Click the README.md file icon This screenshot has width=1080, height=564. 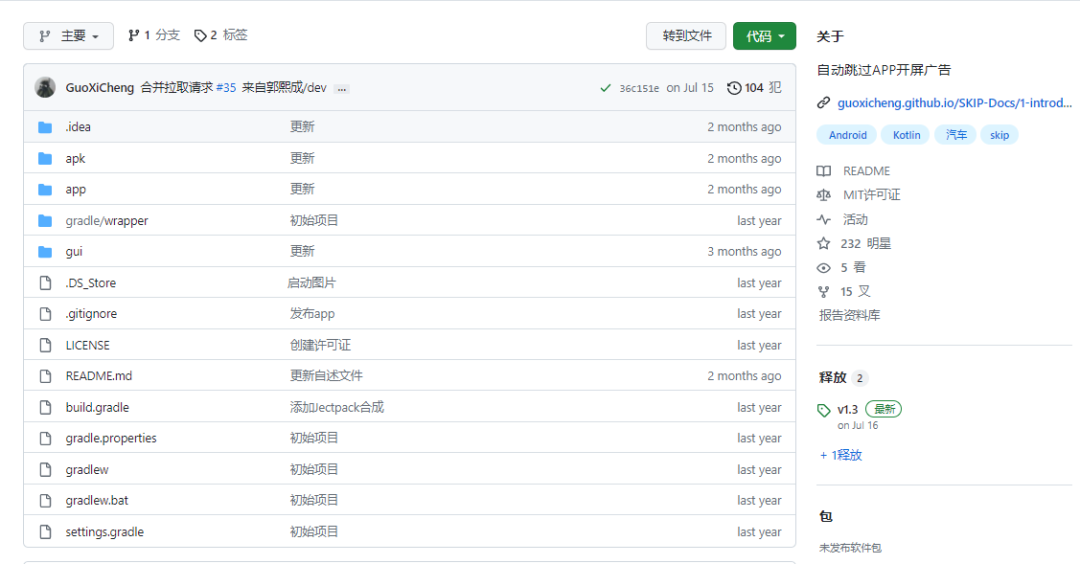[x=45, y=376]
